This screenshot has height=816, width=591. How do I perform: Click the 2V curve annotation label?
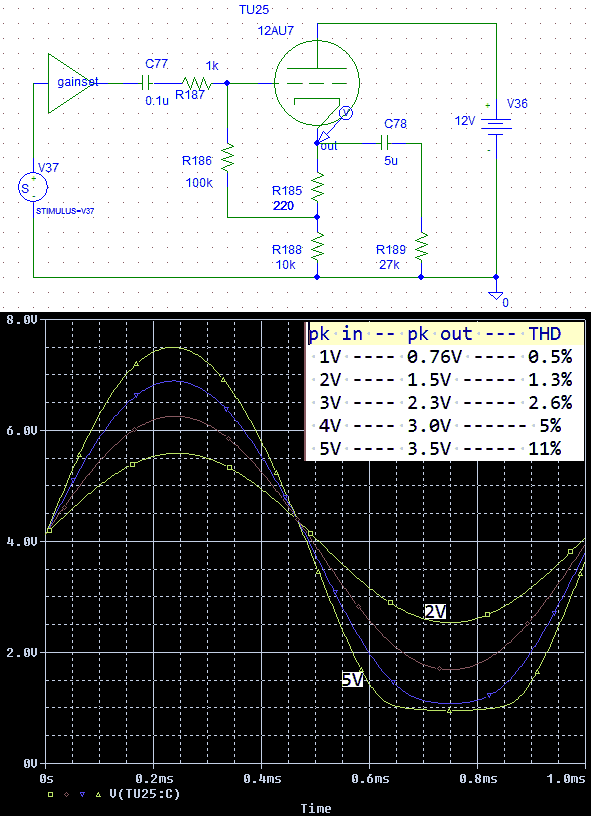tap(435, 612)
